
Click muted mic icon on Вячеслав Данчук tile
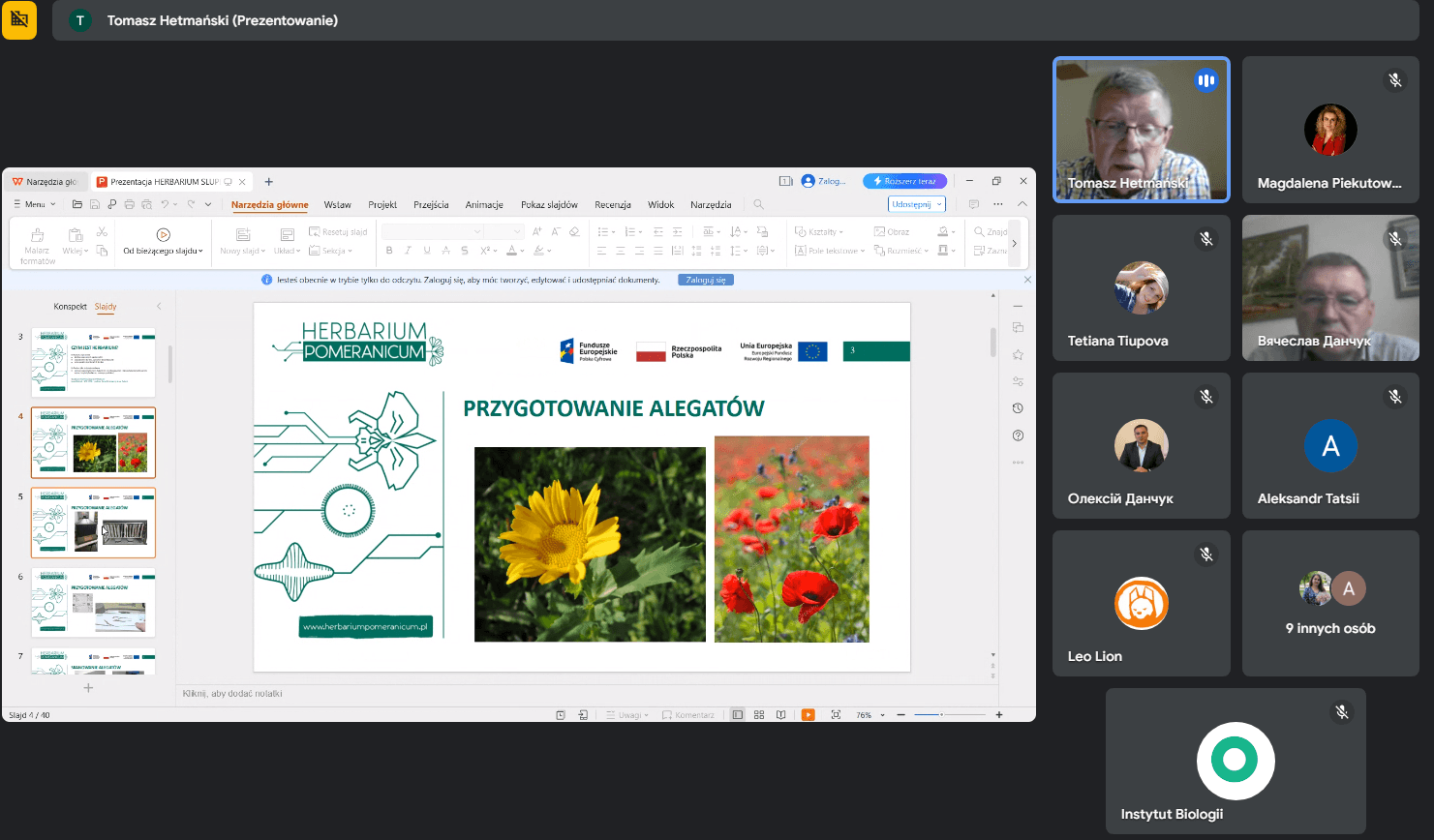pos(1395,238)
